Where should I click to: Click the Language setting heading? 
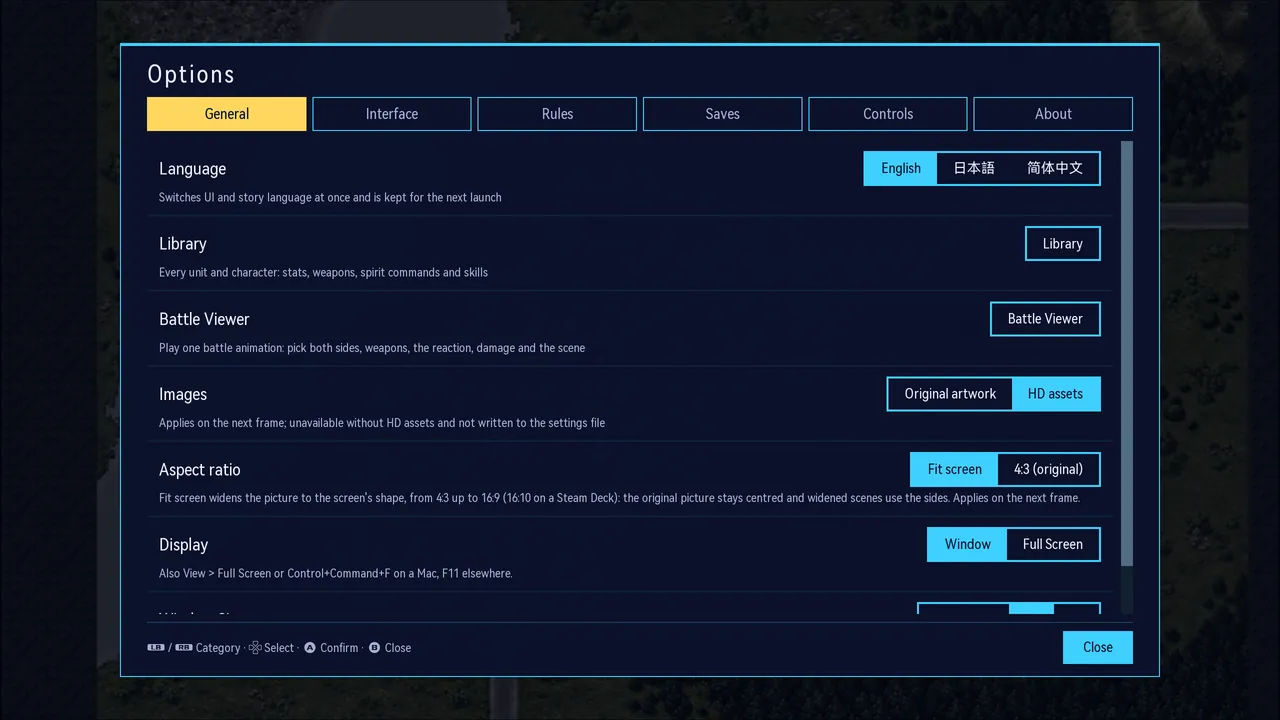(x=192, y=169)
